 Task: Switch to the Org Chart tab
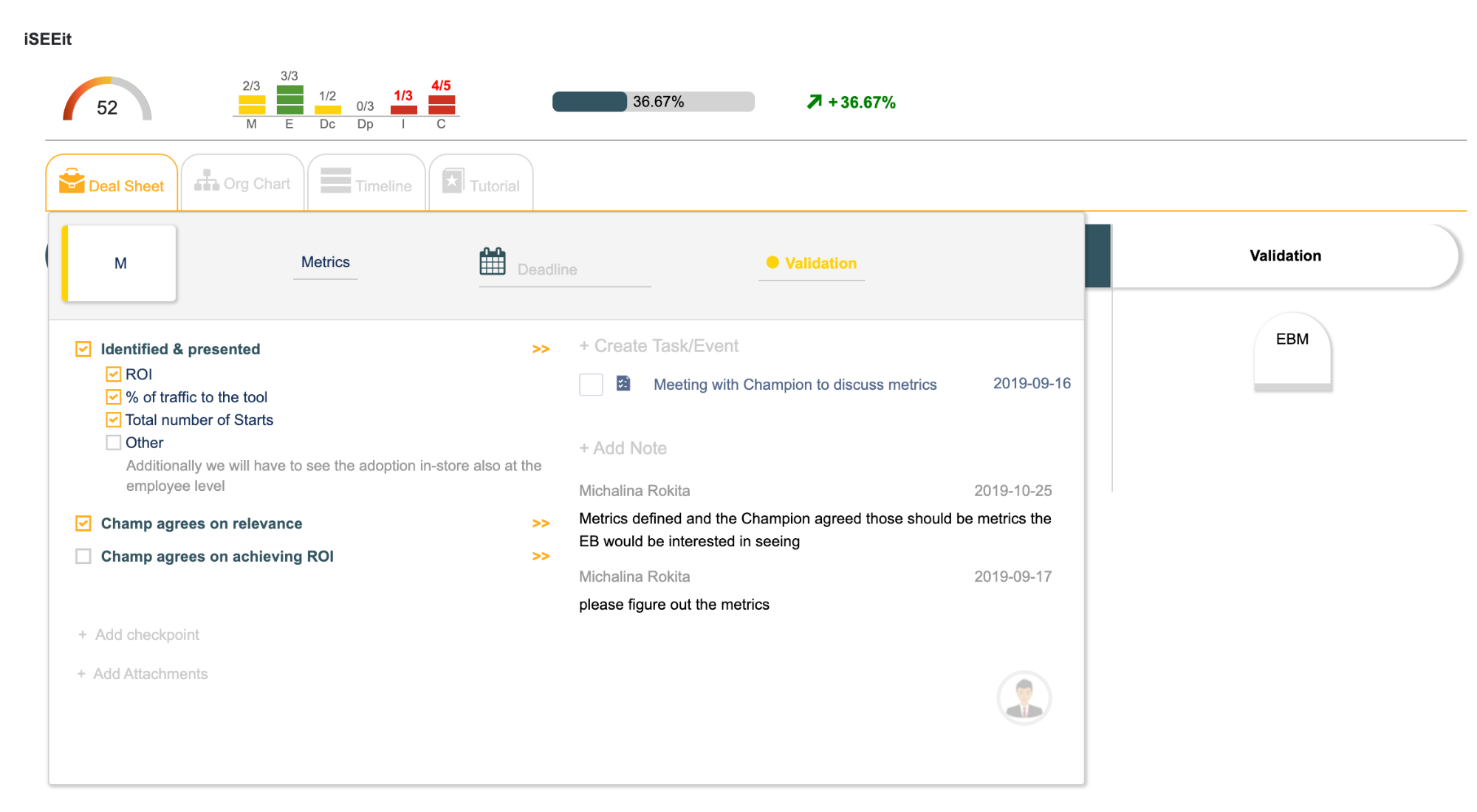click(x=242, y=183)
